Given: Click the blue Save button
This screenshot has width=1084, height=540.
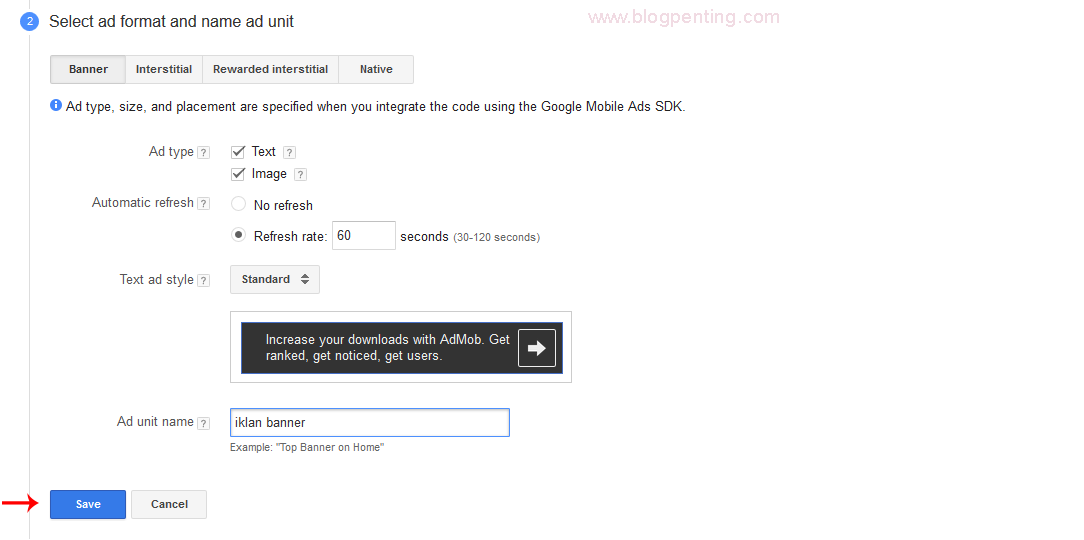Looking at the screenshot, I should pos(88,505).
